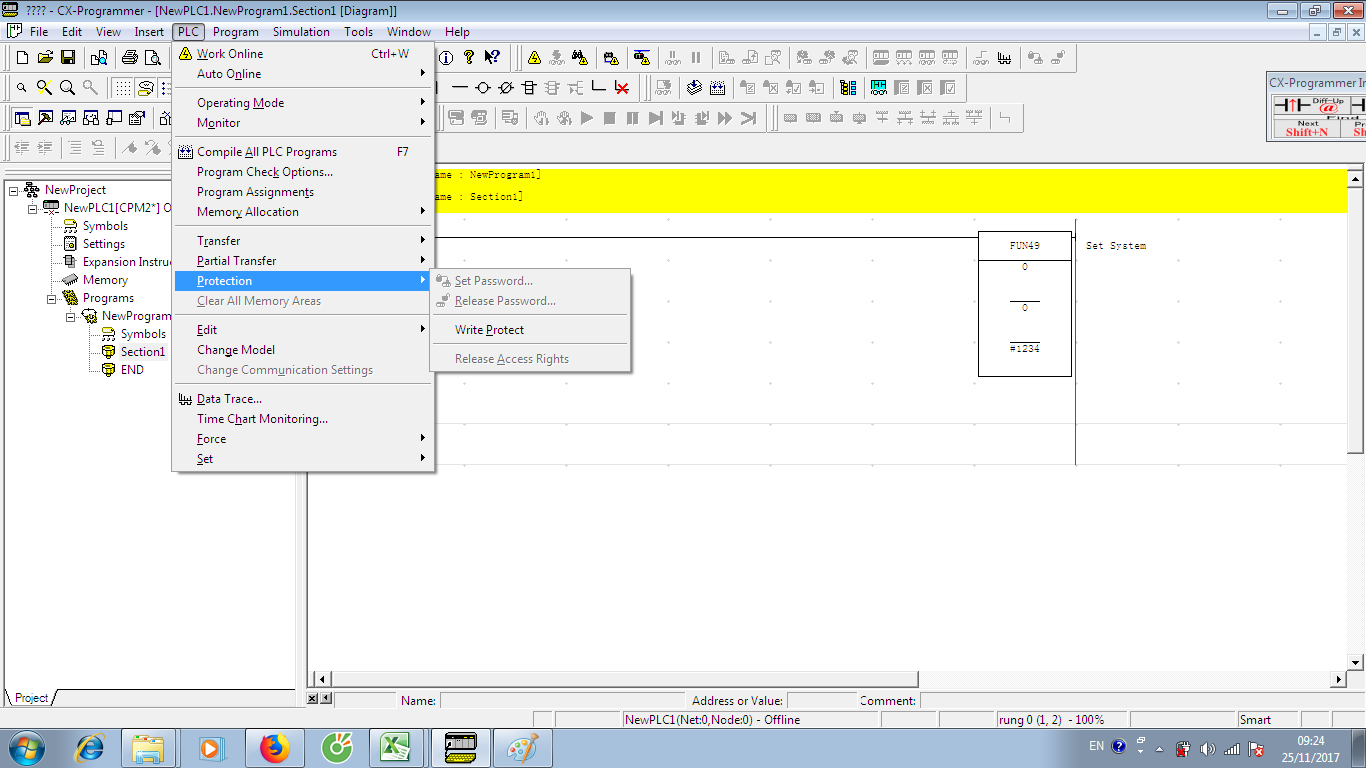Choose Program Assignments menu item
Viewport: 1366px width, 768px height.
303,192
